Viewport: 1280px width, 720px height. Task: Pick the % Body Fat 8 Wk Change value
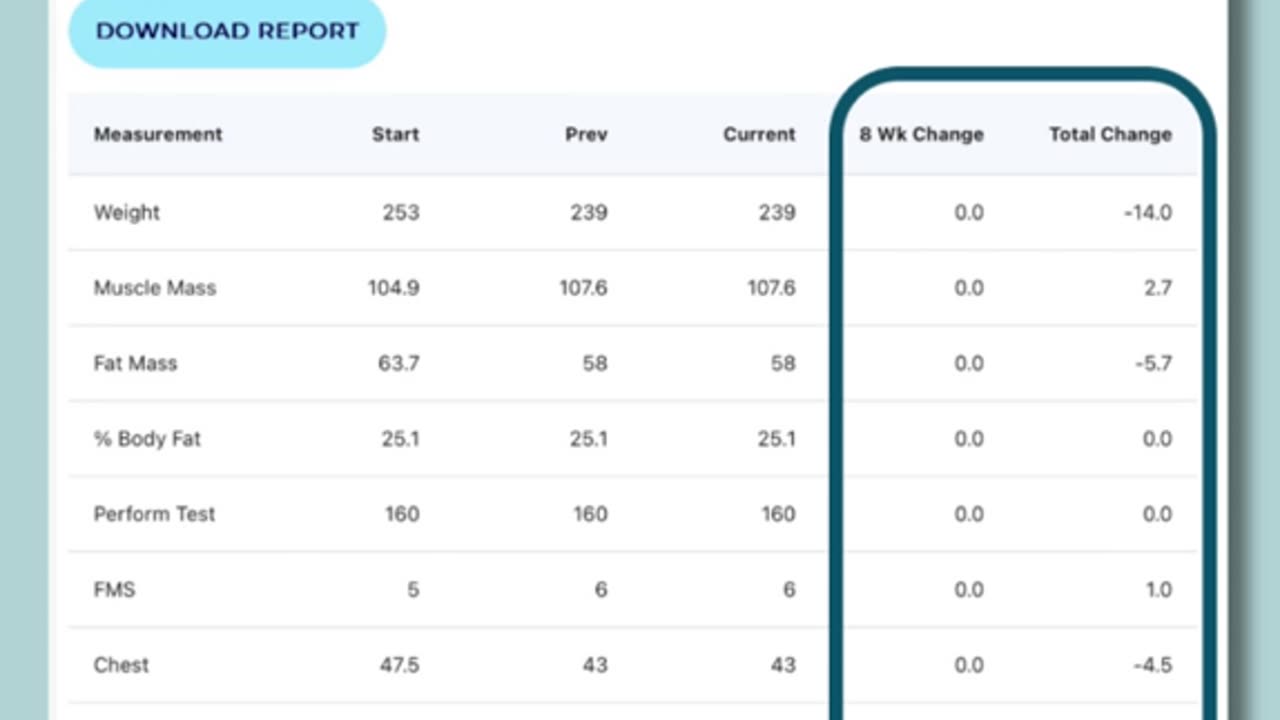[x=969, y=439]
